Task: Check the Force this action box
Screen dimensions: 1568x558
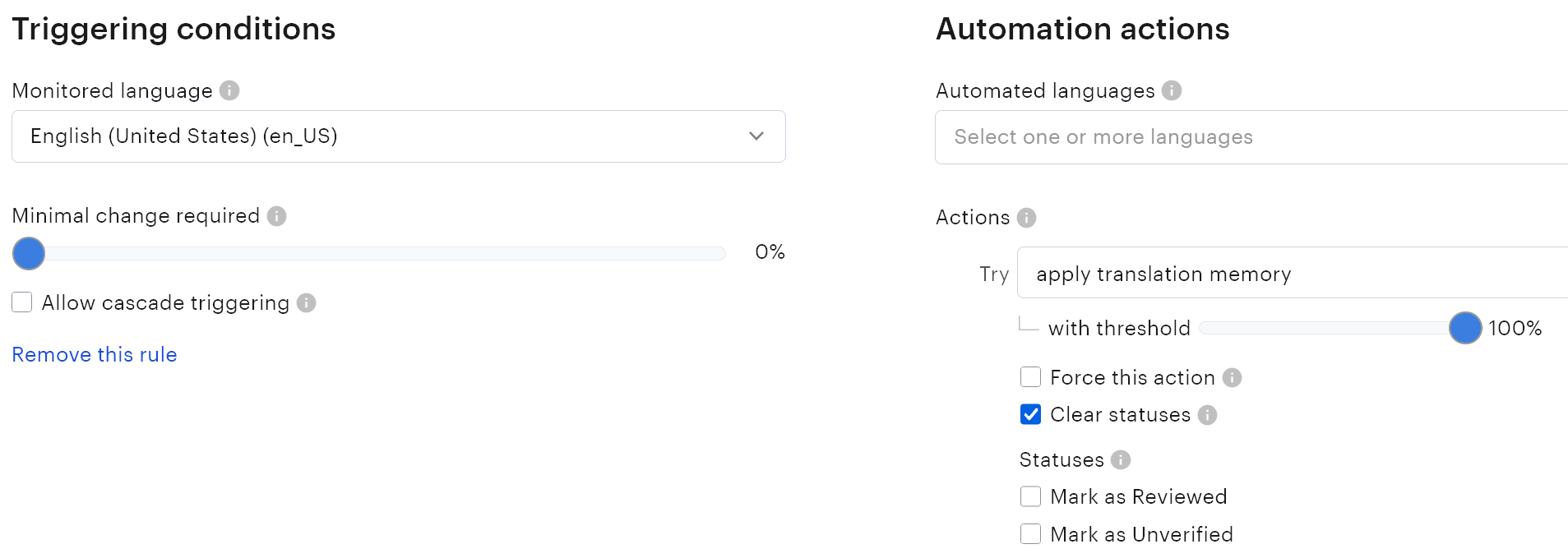Action: 1030,377
